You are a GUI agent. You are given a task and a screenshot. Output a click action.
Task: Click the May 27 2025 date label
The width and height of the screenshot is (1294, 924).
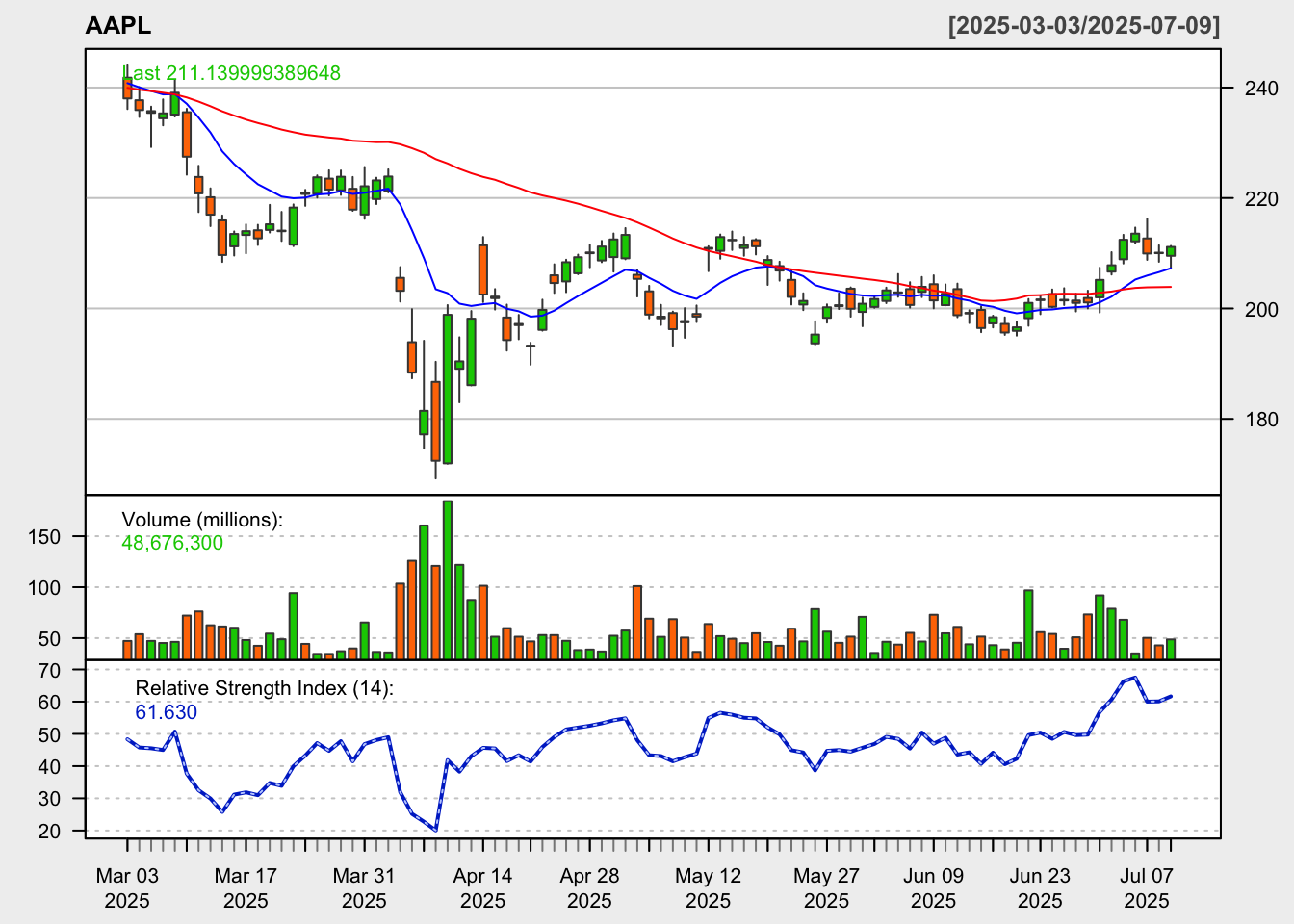tap(826, 888)
